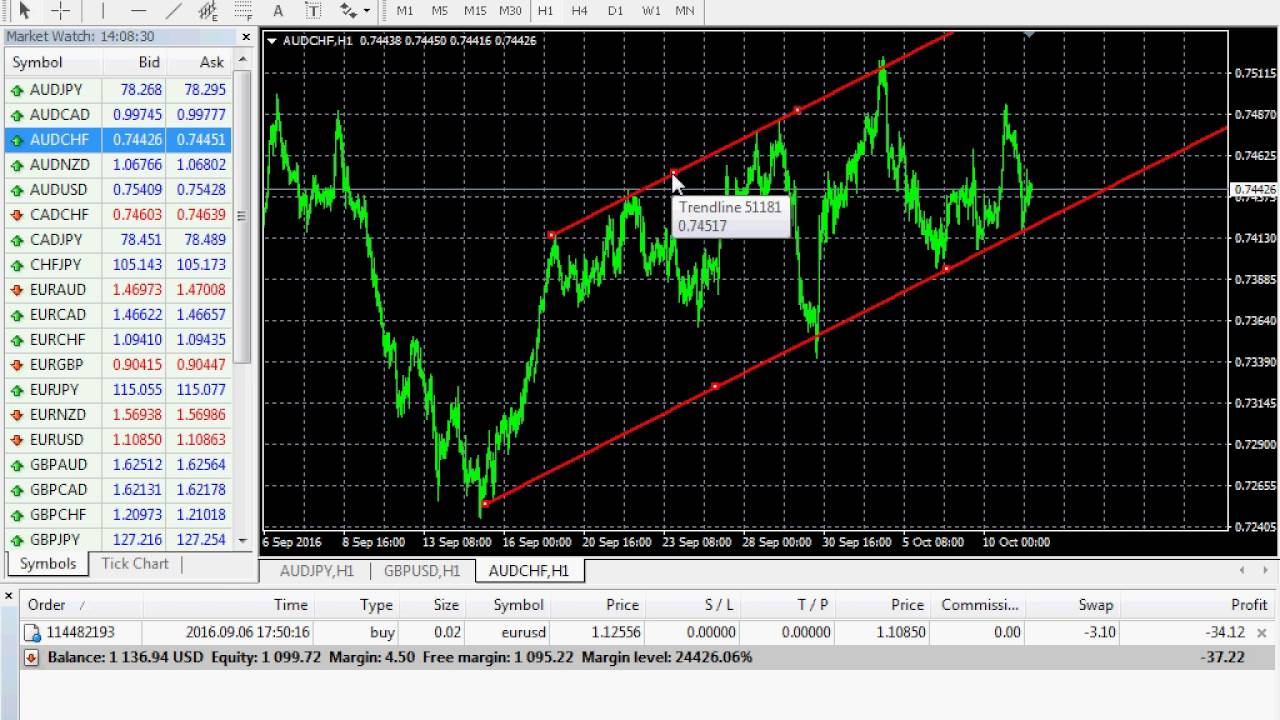
Task: Switch to the AUDJPY,H1 chart tab
Action: [x=317, y=571]
